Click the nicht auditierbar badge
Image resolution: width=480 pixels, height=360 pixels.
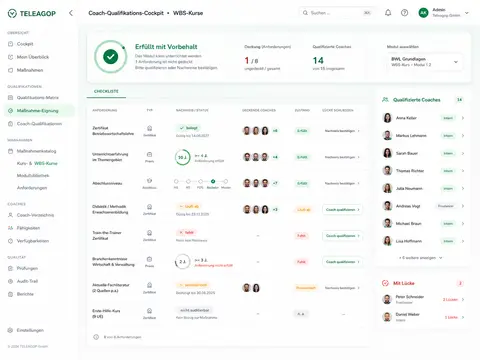[194, 310]
